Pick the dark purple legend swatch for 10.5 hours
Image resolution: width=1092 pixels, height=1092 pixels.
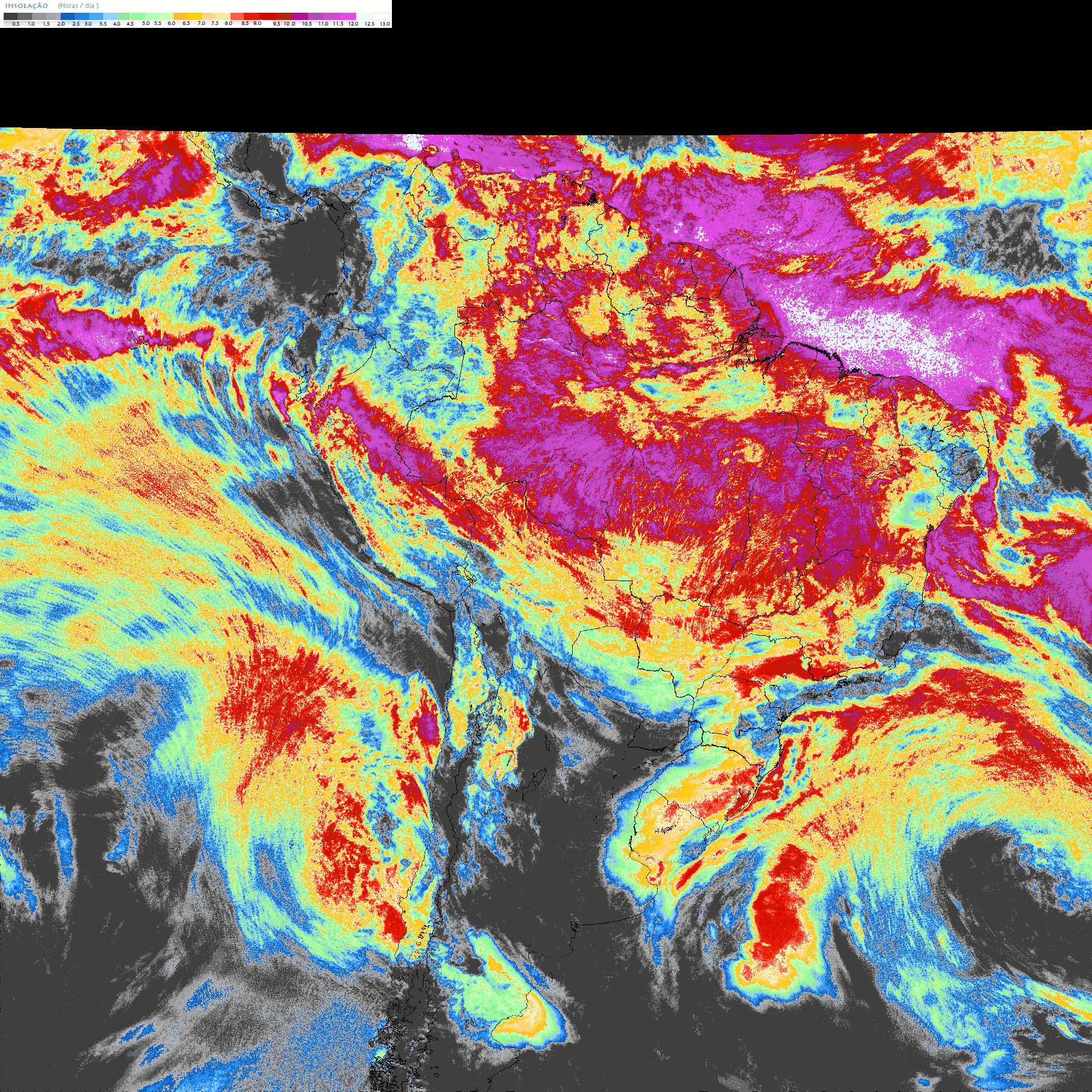(300, 16)
